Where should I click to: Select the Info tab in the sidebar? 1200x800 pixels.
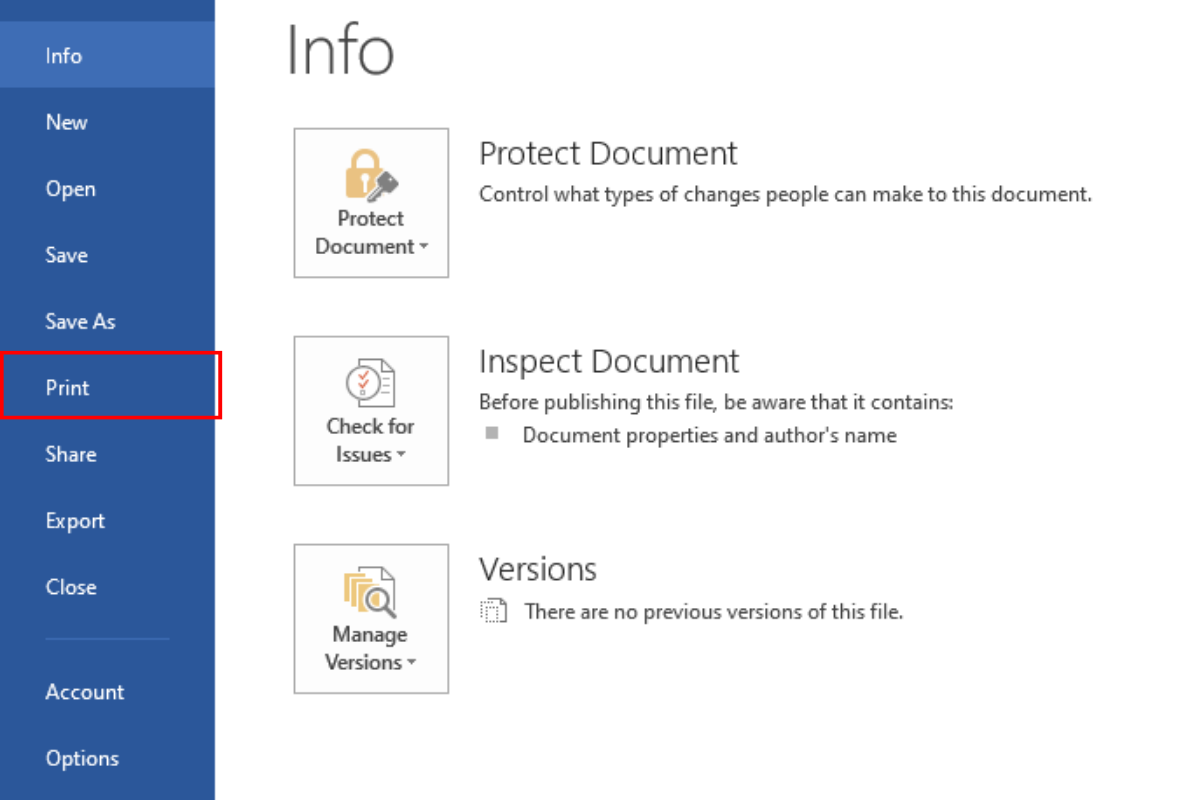[x=64, y=56]
